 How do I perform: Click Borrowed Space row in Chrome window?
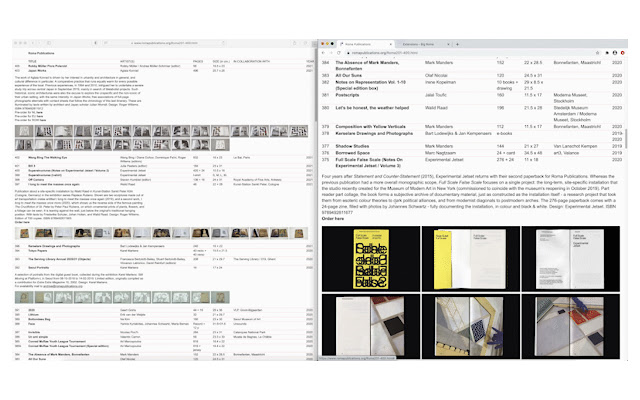pyautogui.click(x=471, y=153)
